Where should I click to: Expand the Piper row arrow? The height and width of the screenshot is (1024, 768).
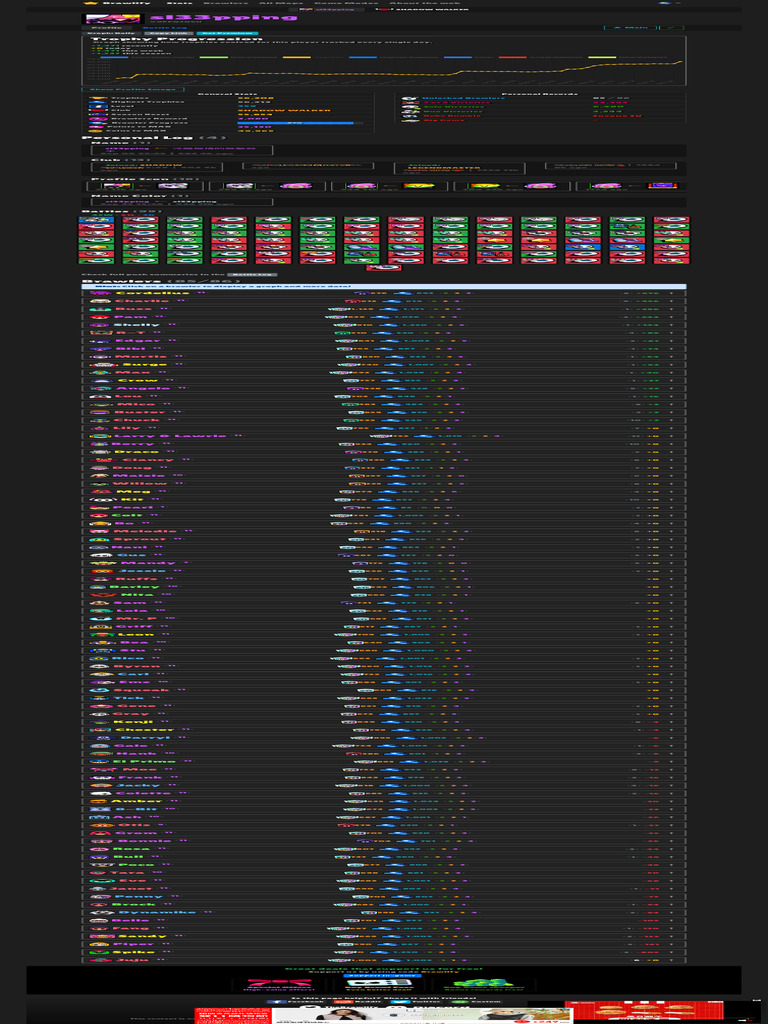click(x=671, y=944)
